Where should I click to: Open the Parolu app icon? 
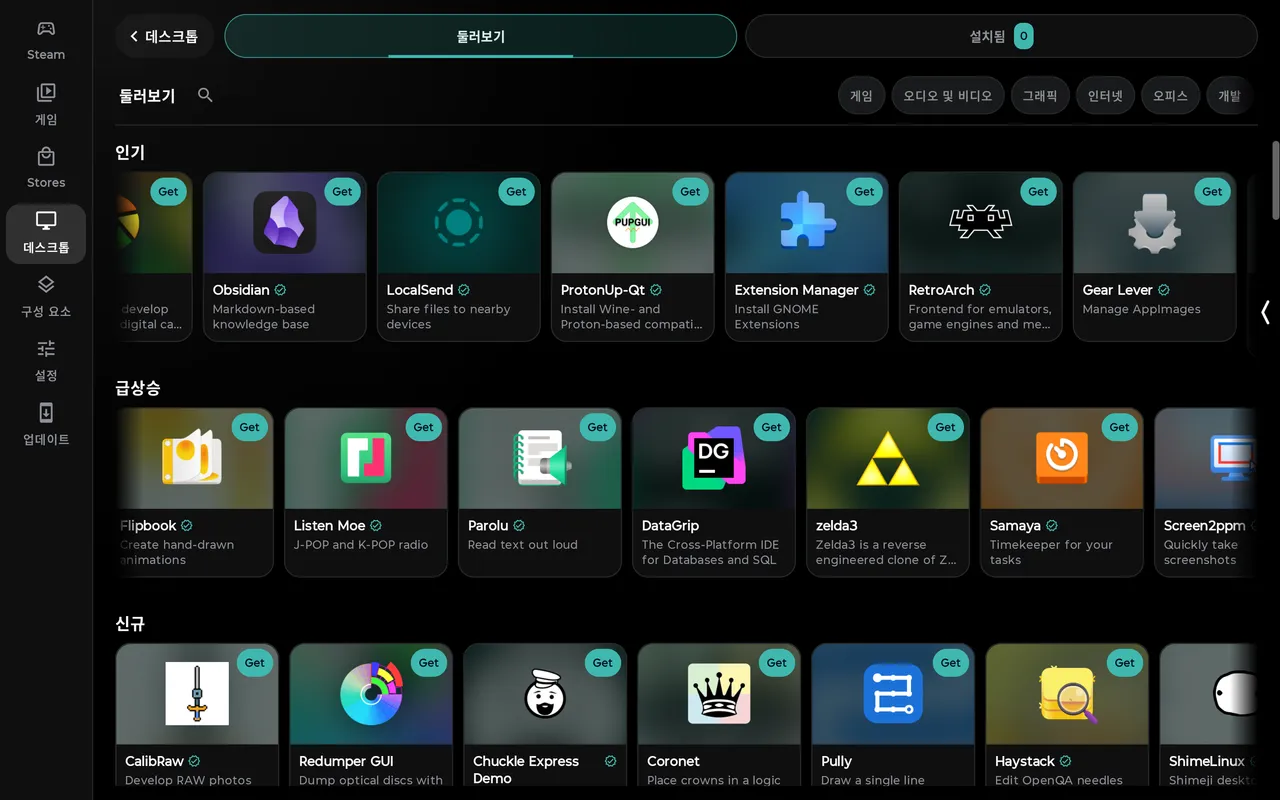(x=540, y=458)
